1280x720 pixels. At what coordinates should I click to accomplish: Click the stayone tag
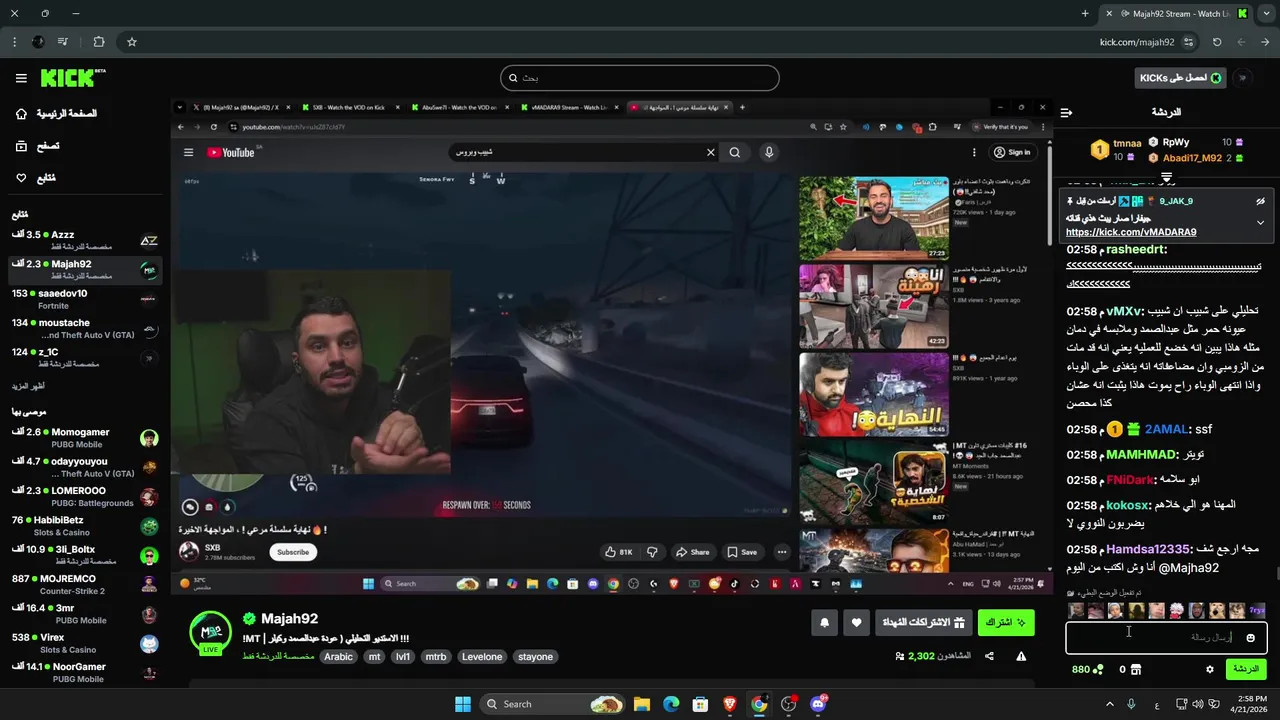(535, 657)
